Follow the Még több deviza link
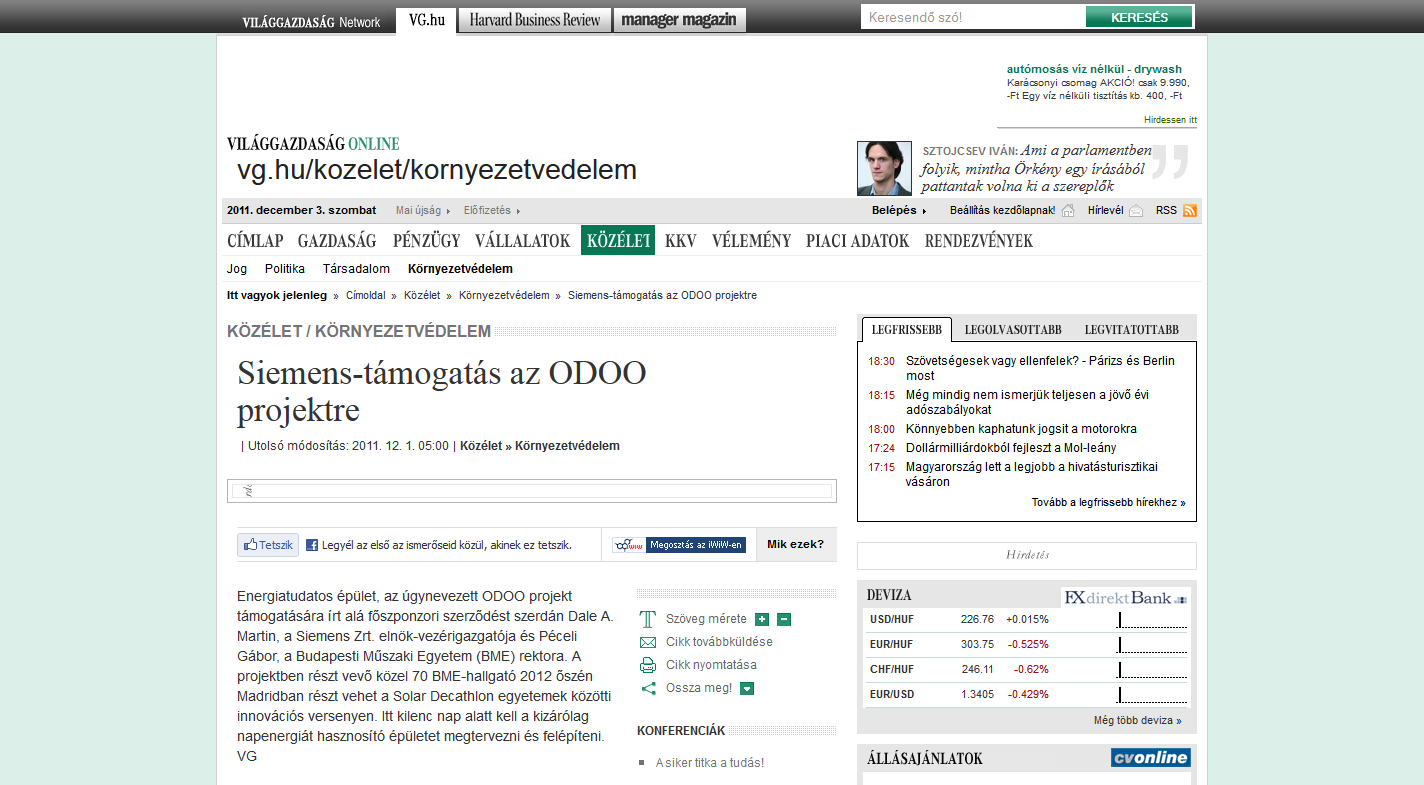Viewport: 1424px width, 785px height. (1137, 720)
